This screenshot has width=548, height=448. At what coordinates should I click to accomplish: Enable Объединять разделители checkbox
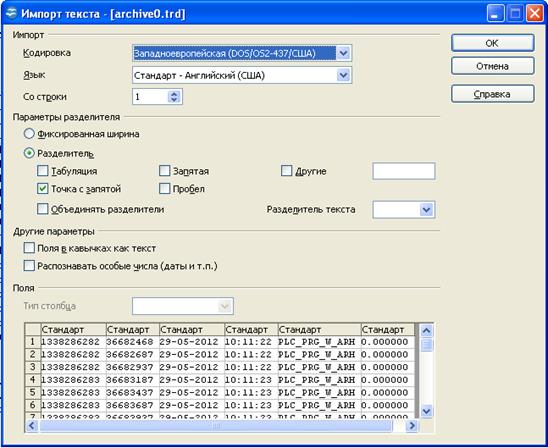coord(43,209)
